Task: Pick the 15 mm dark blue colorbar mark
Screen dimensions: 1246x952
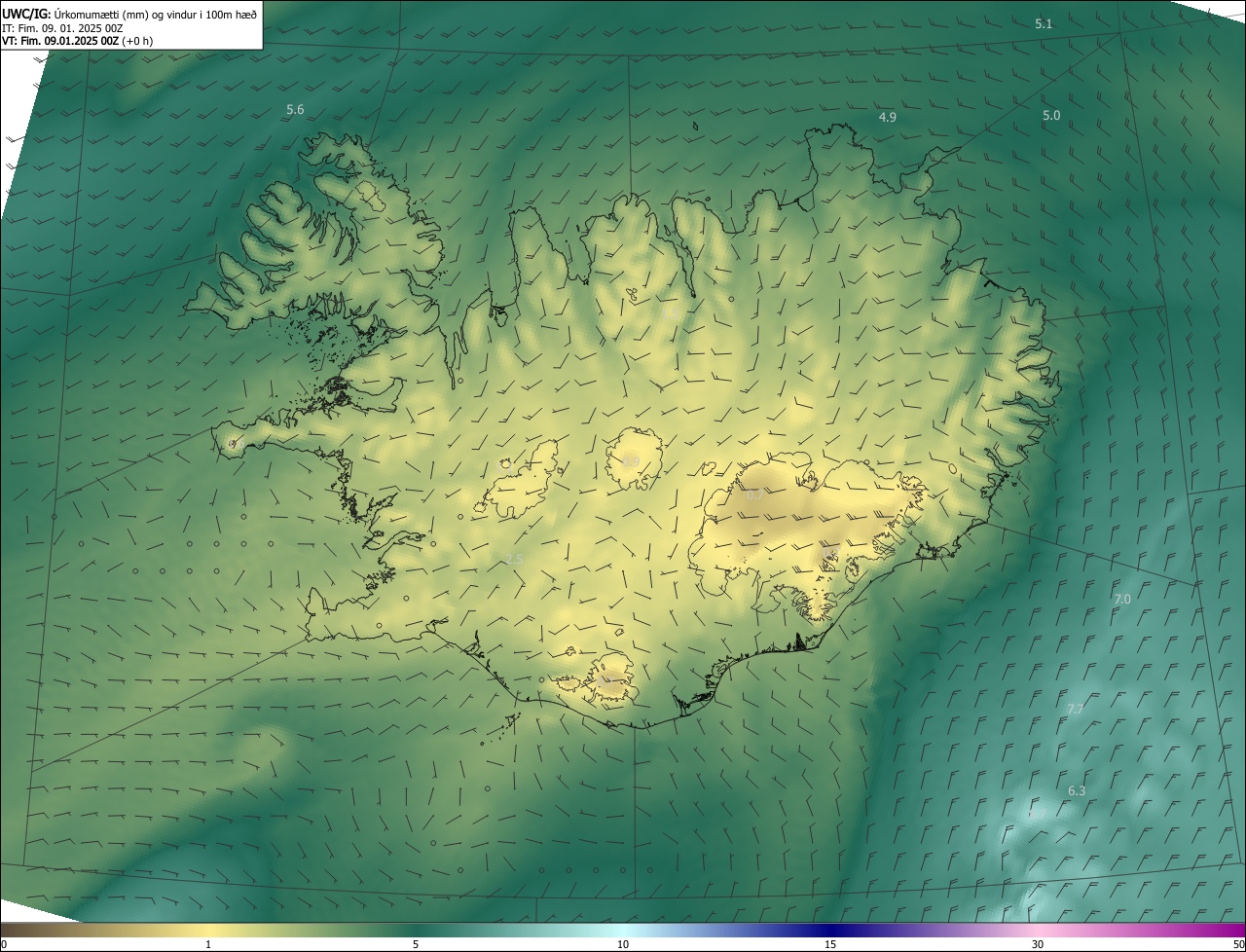Action: 830,944
